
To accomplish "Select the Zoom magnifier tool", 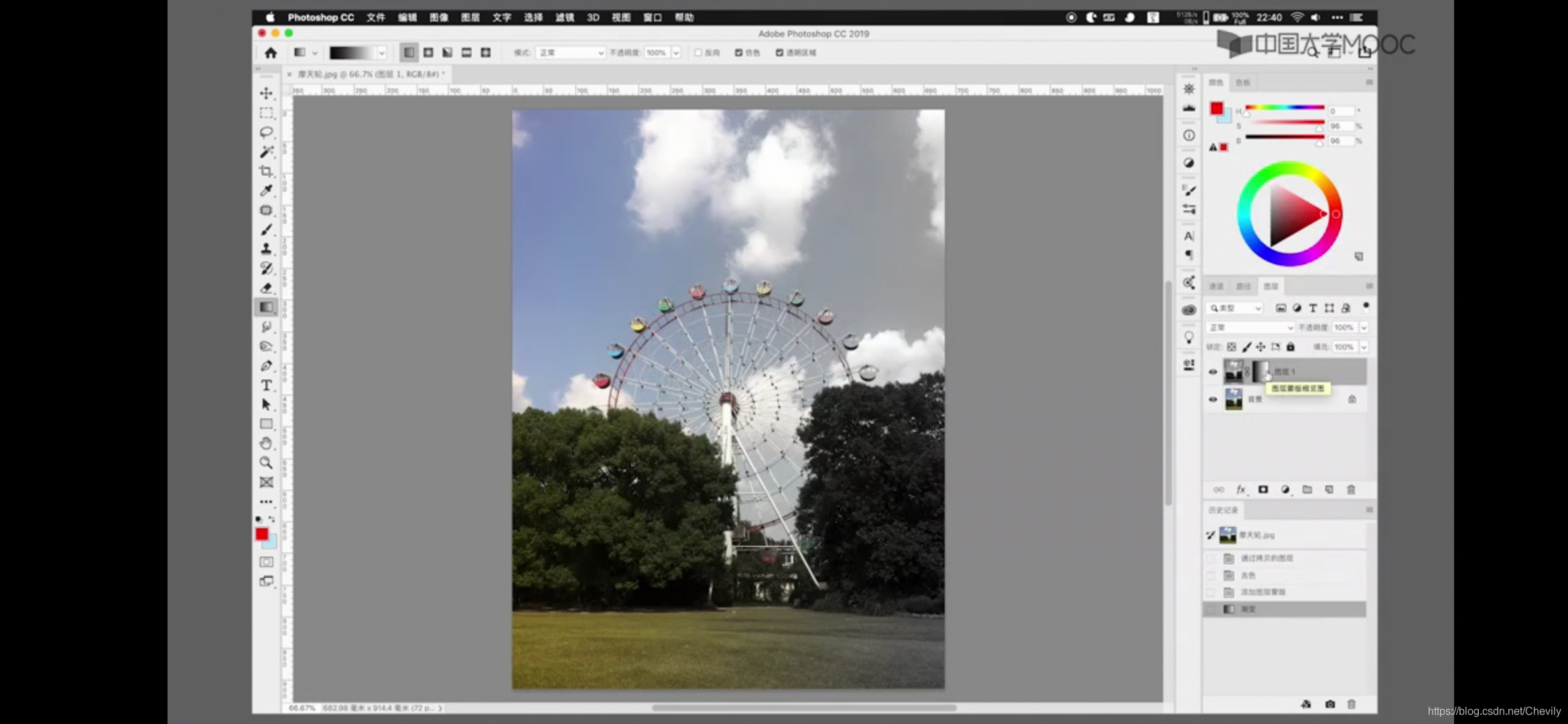I will point(266,463).
